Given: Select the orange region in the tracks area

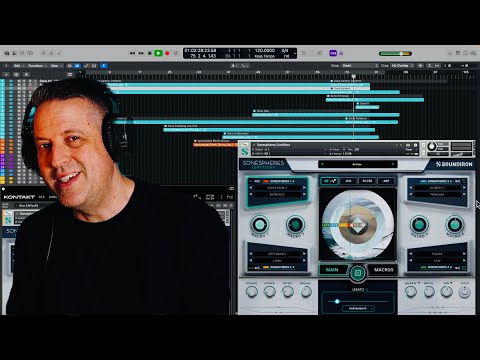Looking at the screenshot, I should click(215, 145).
